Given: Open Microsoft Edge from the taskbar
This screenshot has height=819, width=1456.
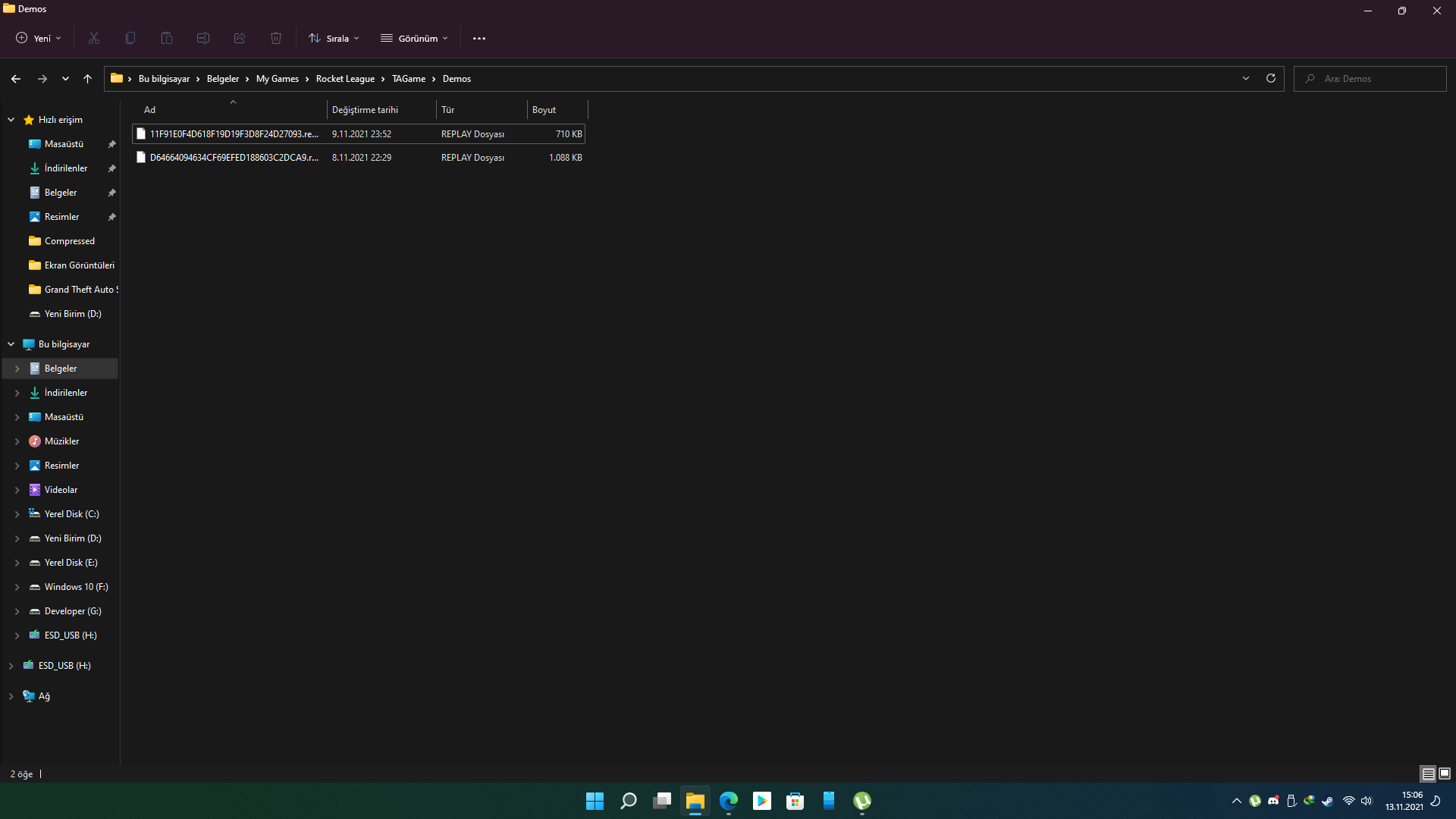Looking at the screenshot, I should click(729, 801).
